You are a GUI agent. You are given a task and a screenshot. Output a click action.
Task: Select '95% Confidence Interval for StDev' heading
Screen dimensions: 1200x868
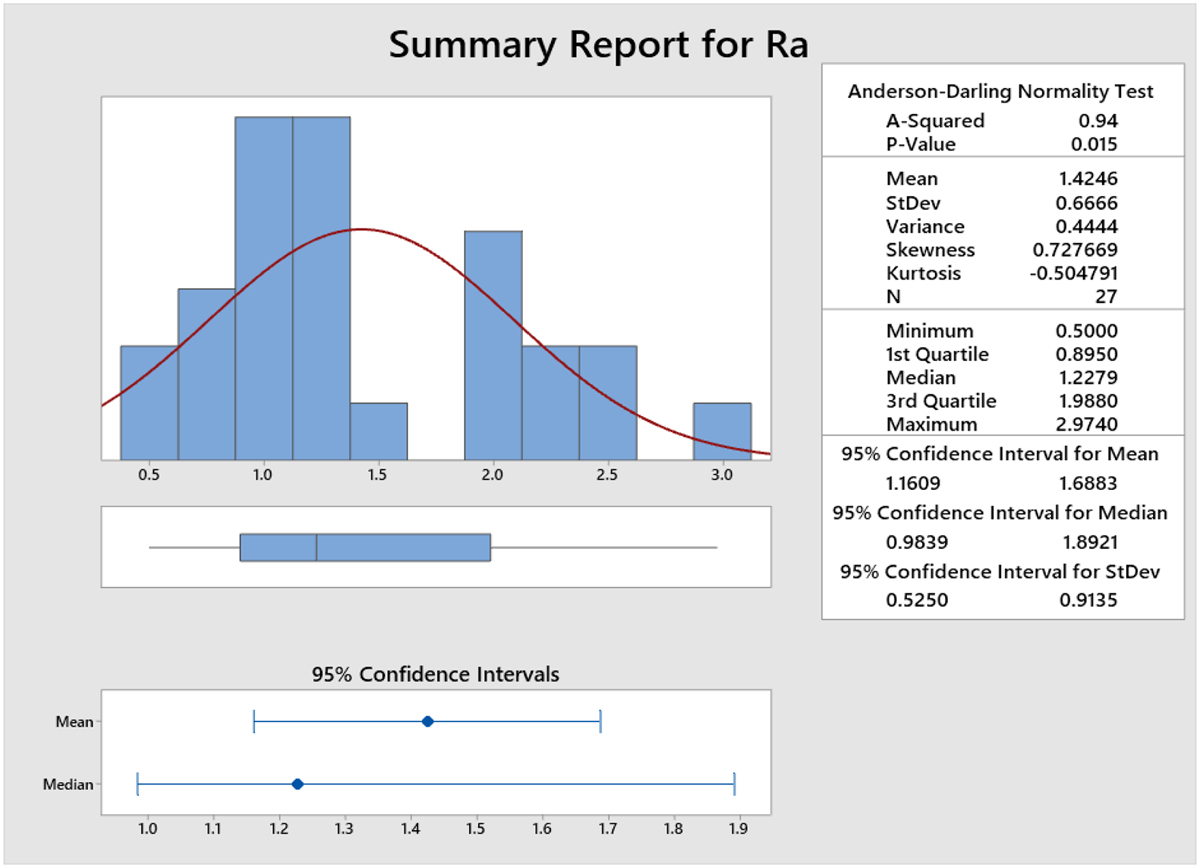[1000, 572]
